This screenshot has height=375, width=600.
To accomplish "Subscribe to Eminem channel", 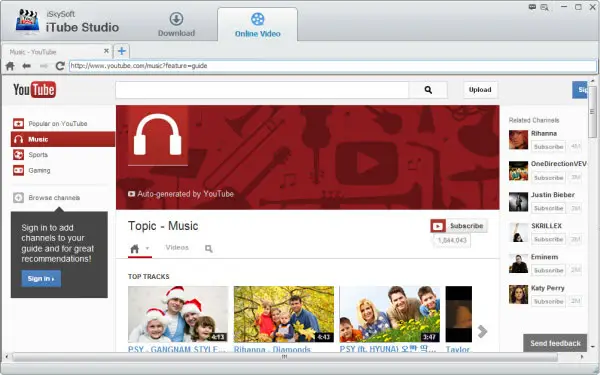I will [548, 270].
